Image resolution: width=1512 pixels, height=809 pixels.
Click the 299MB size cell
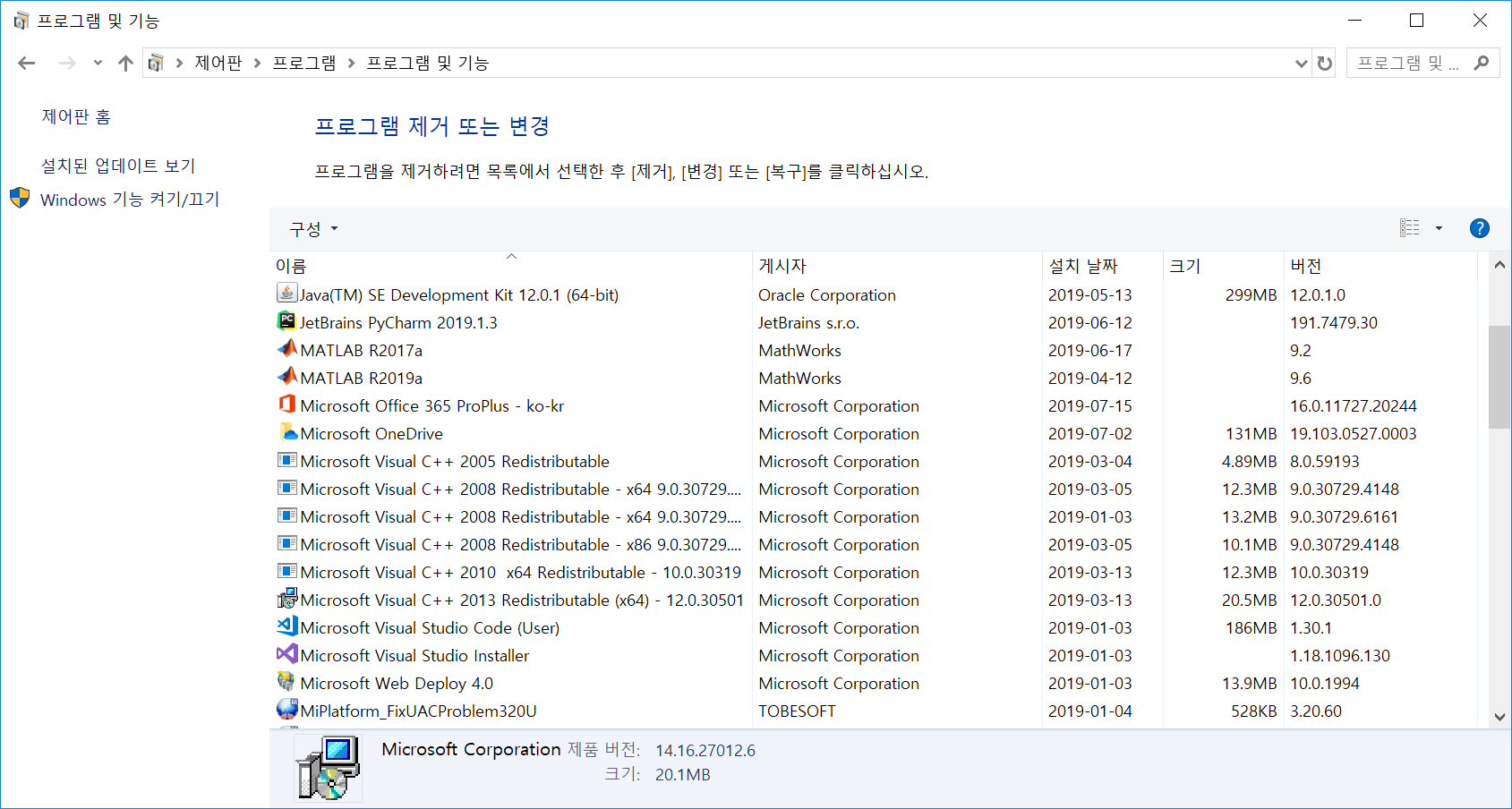click(1251, 294)
